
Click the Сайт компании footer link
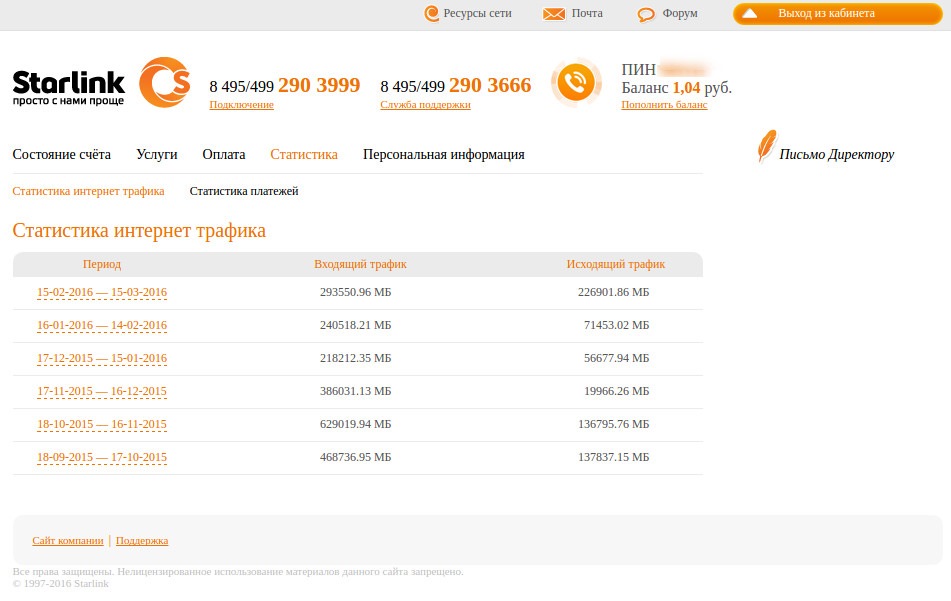[x=66, y=539]
